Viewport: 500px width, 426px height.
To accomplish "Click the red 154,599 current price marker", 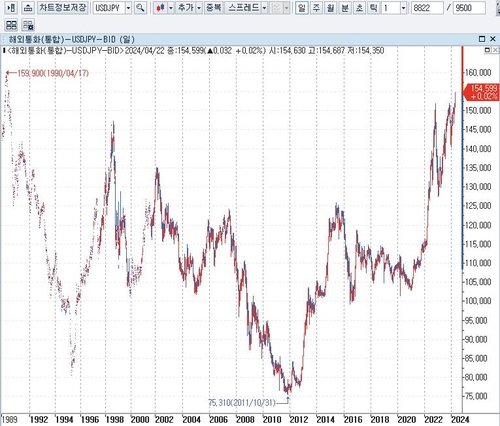I will 482,92.
